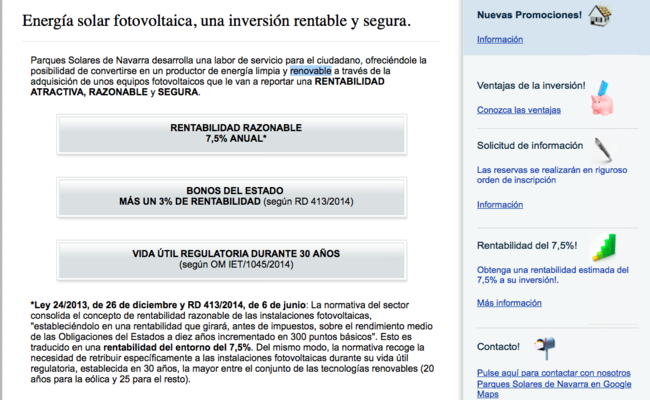The image size is (650, 400).
Task: Click the piggy bank icon
Action: point(601,101)
